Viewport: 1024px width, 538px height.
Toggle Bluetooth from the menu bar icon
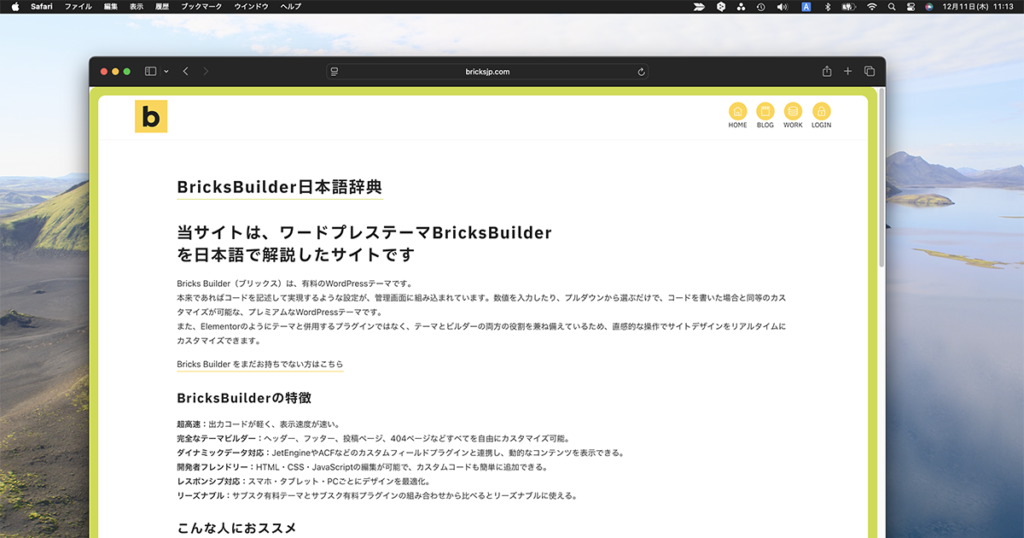click(x=828, y=6)
